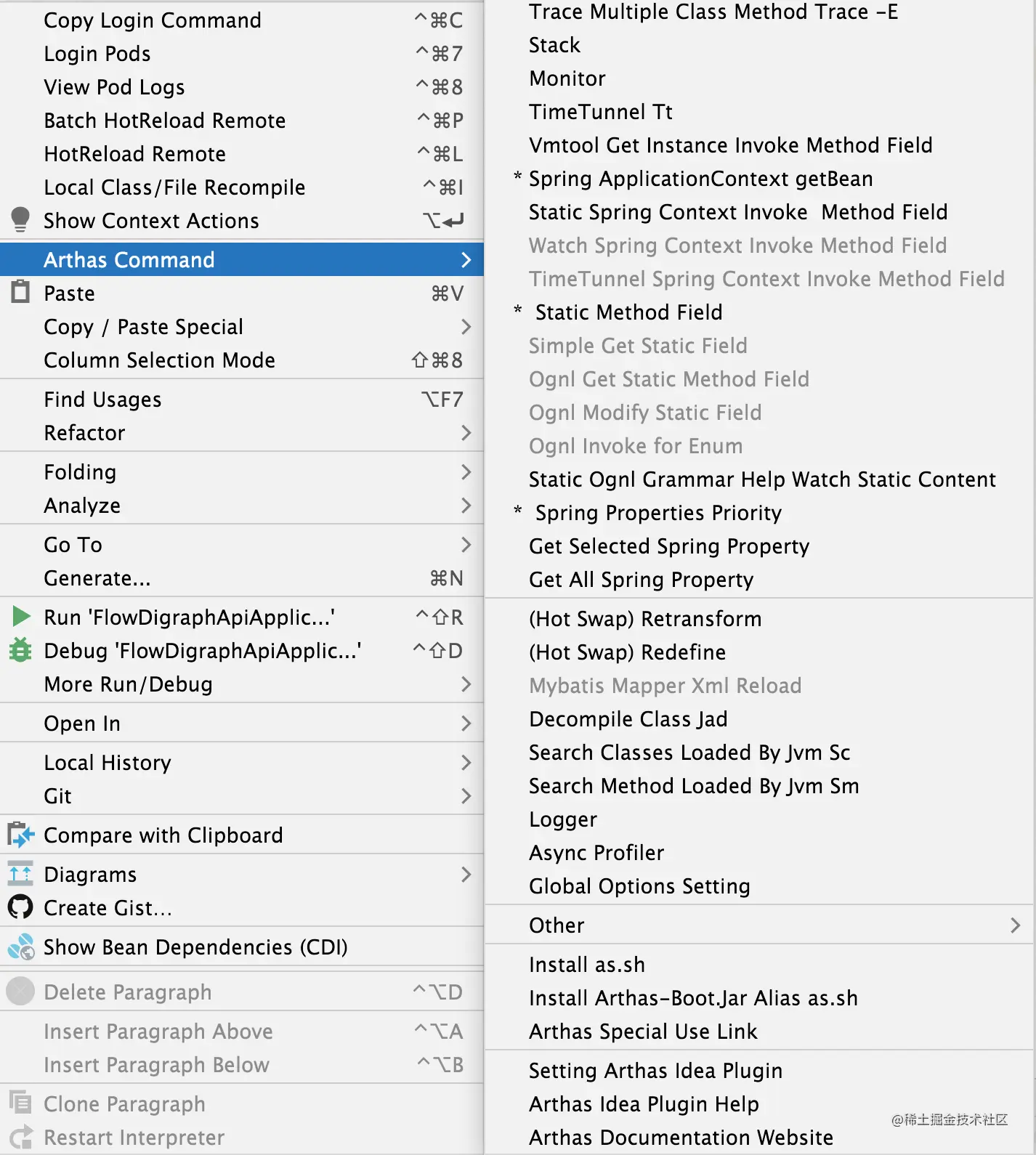The height and width of the screenshot is (1155, 1036).
Task: Select Search Classes Loaded By Jvm Sc
Action: pos(759,753)
